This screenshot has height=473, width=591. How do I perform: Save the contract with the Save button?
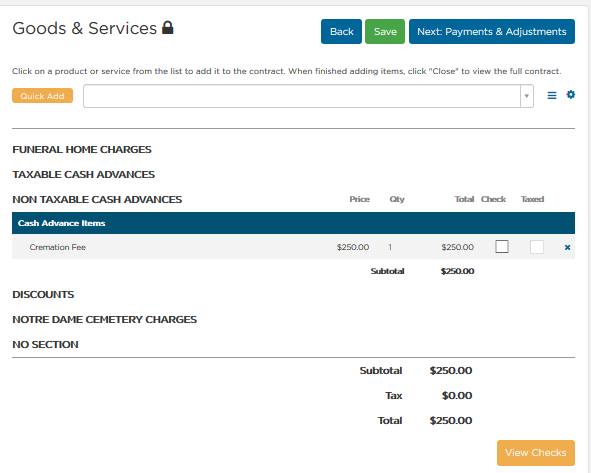tap(385, 32)
